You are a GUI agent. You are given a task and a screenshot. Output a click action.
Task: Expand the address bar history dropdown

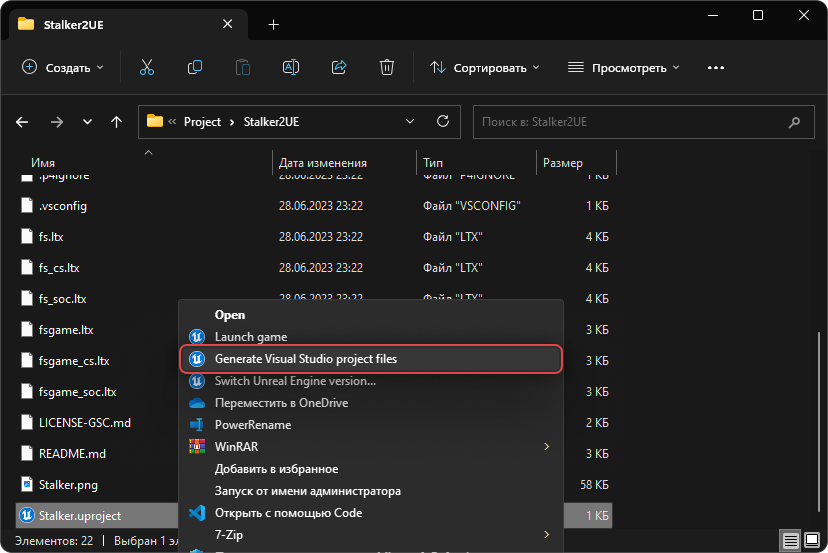tap(410, 121)
